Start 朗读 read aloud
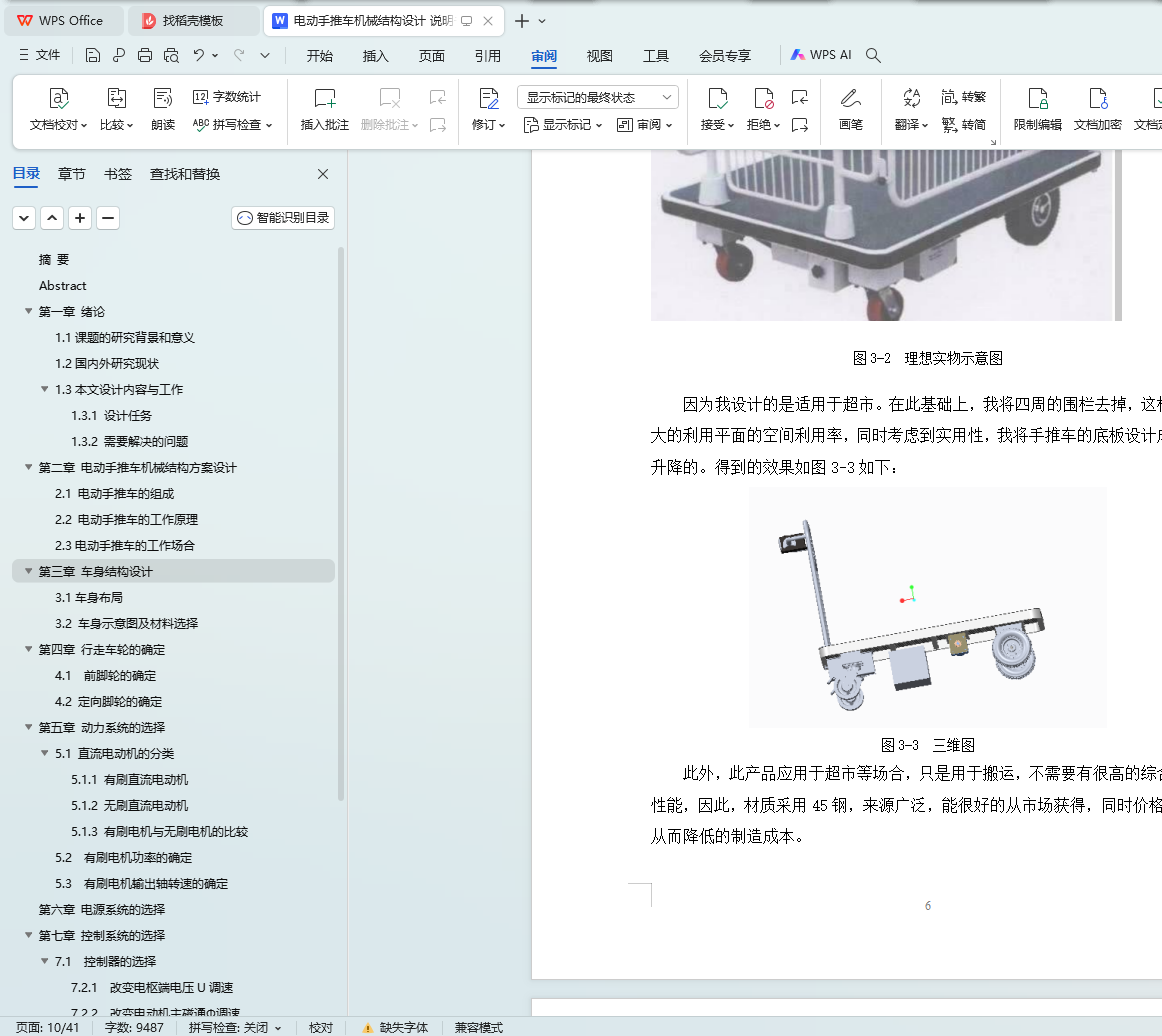Viewport: 1162px width, 1036px height. tap(162, 109)
